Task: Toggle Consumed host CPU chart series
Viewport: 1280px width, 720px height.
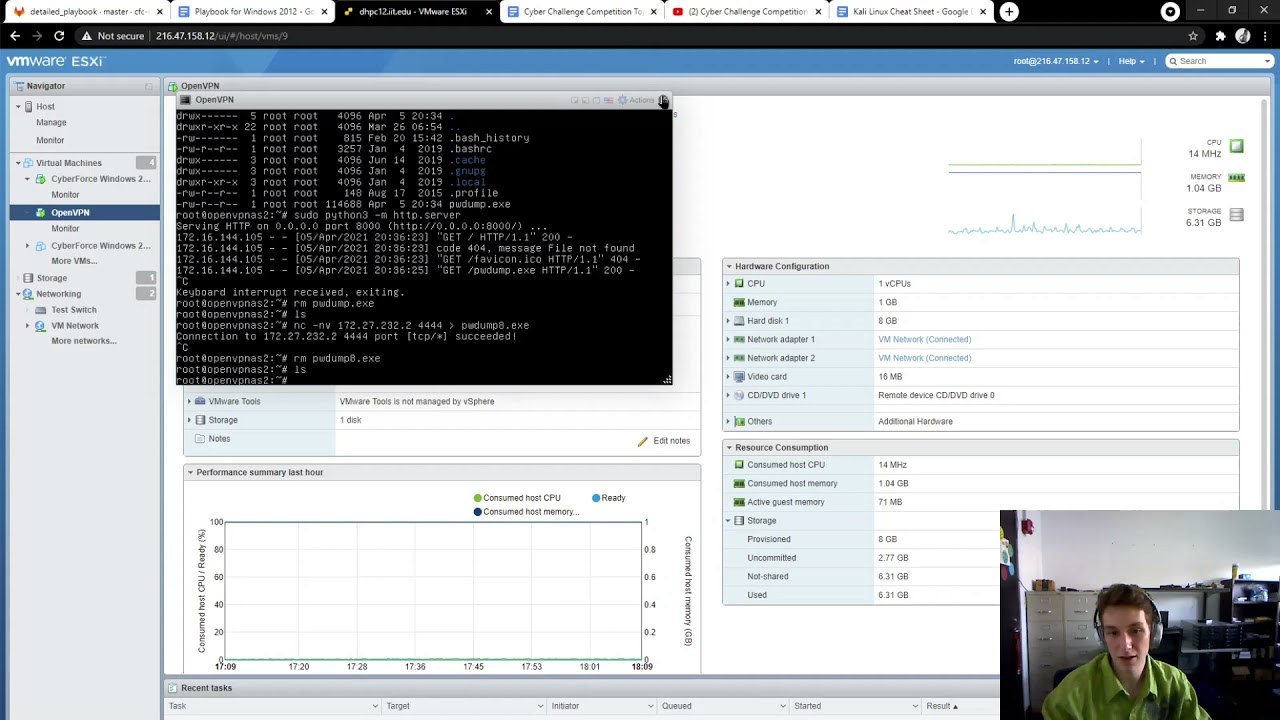Action: [x=517, y=498]
